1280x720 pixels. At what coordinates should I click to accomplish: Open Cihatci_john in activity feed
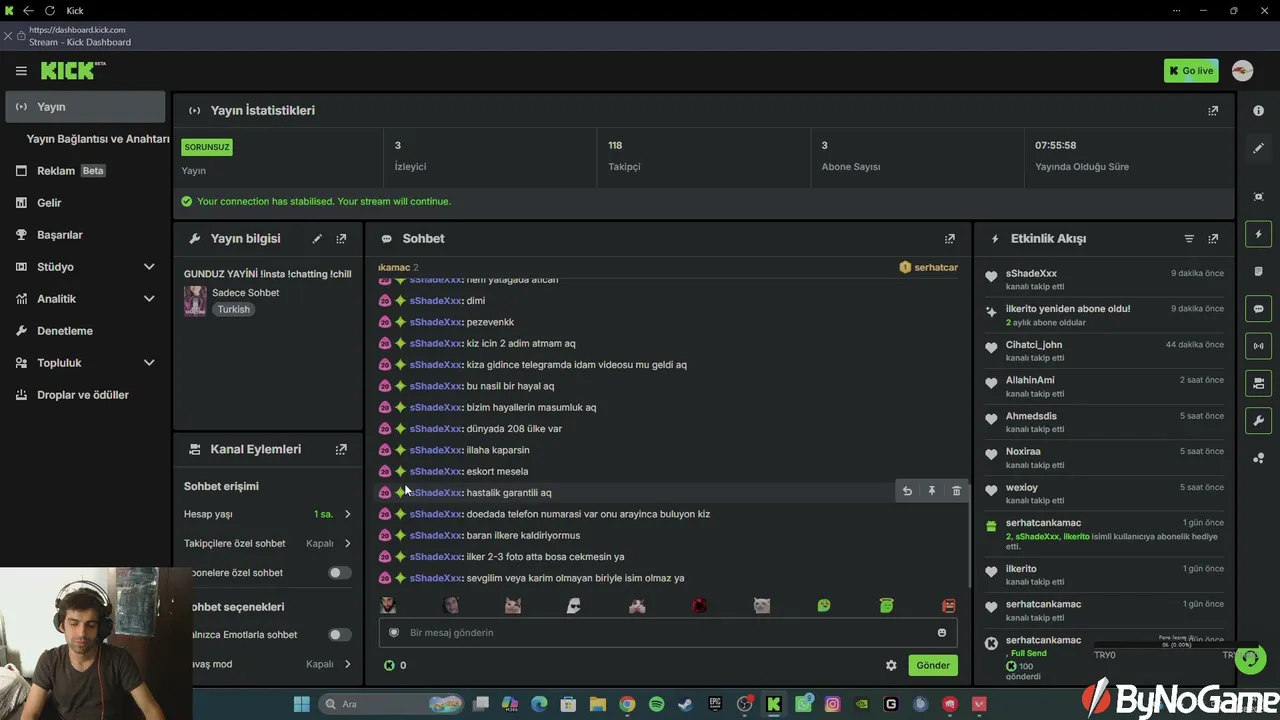point(1034,345)
